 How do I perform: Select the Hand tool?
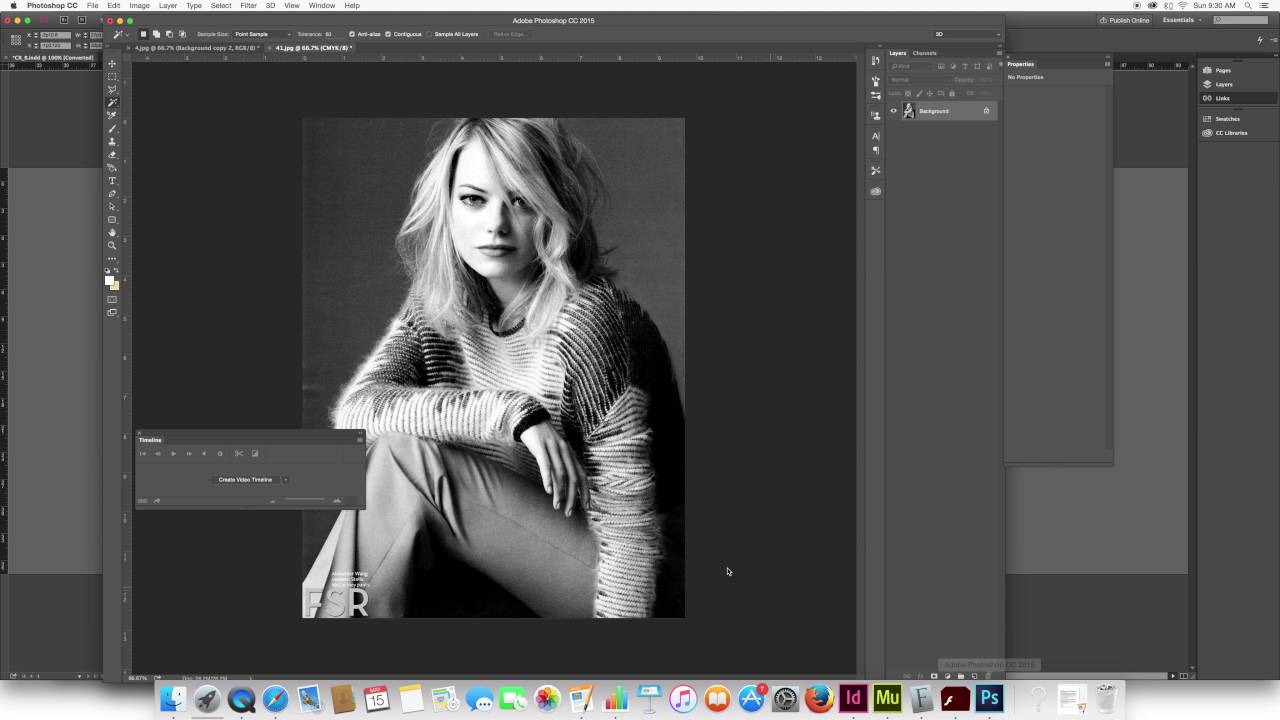112,232
